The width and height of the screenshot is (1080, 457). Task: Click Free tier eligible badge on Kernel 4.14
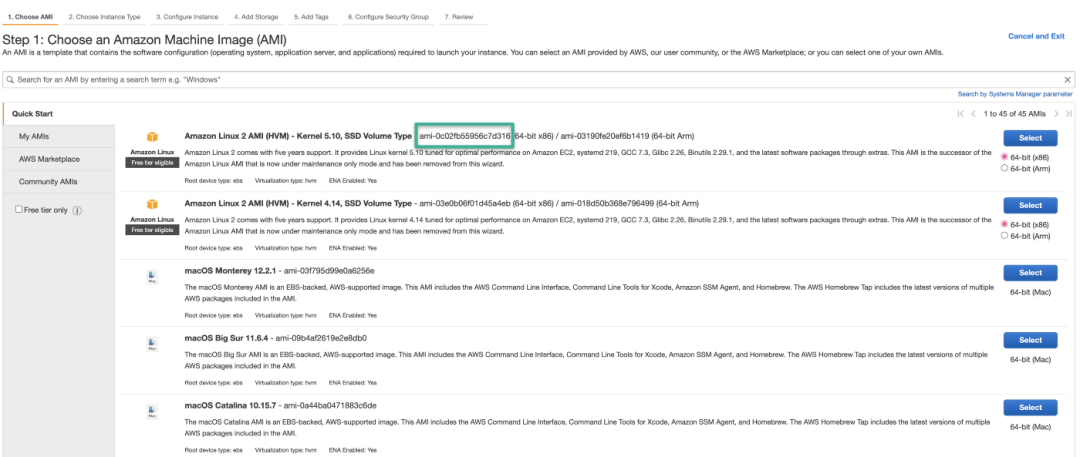point(152,230)
